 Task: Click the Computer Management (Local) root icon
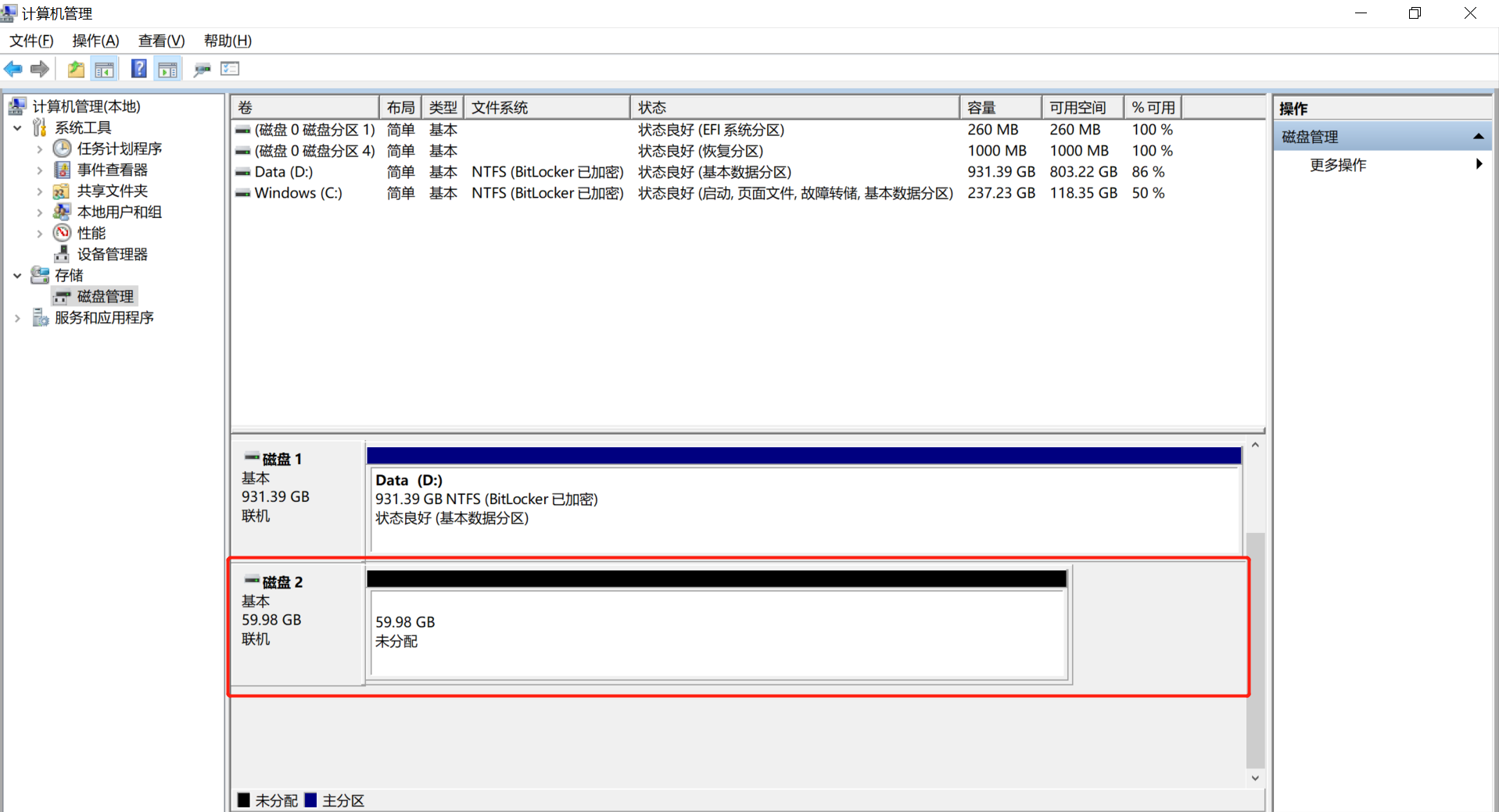tap(17, 106)
